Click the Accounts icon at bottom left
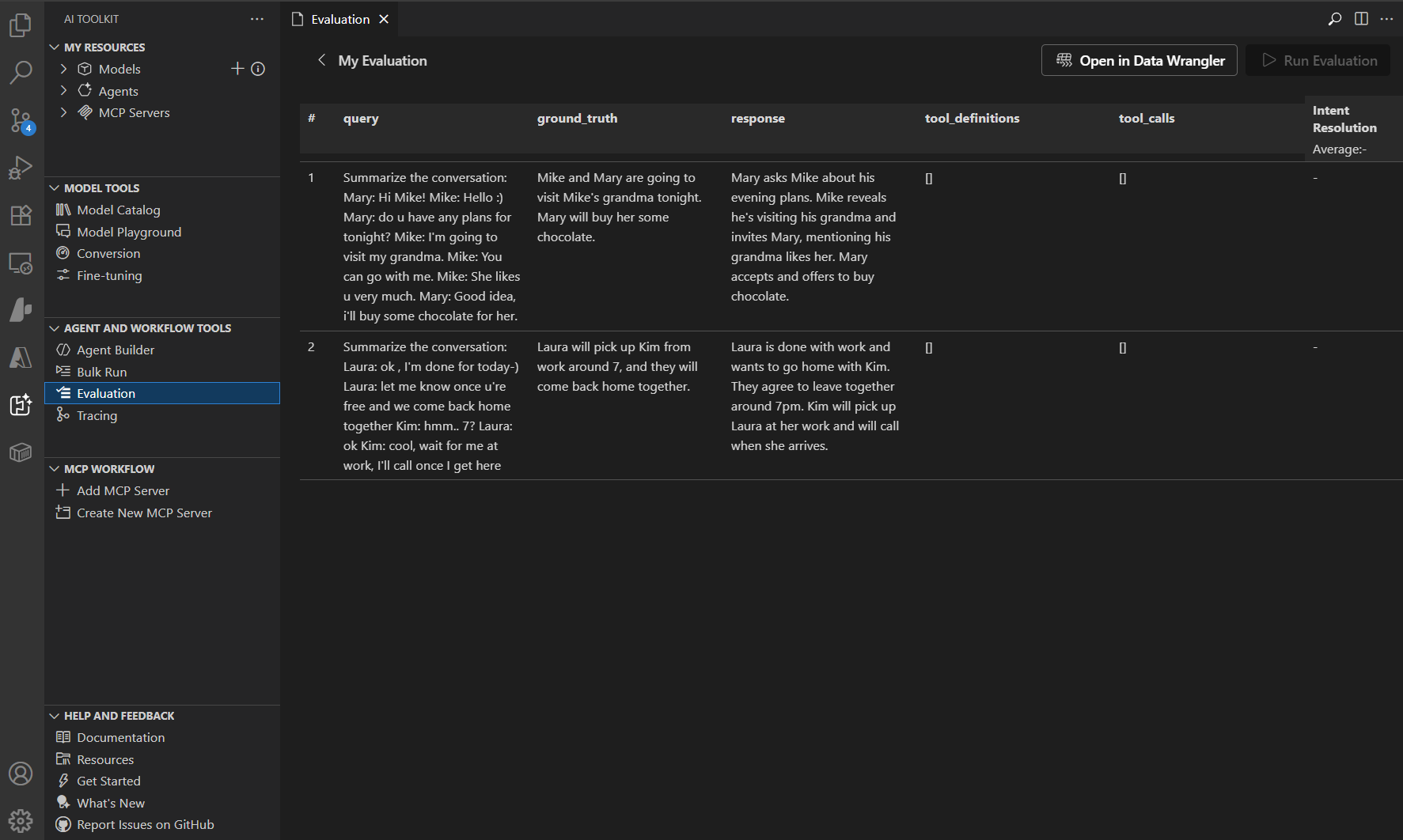 tap(20, 774)
